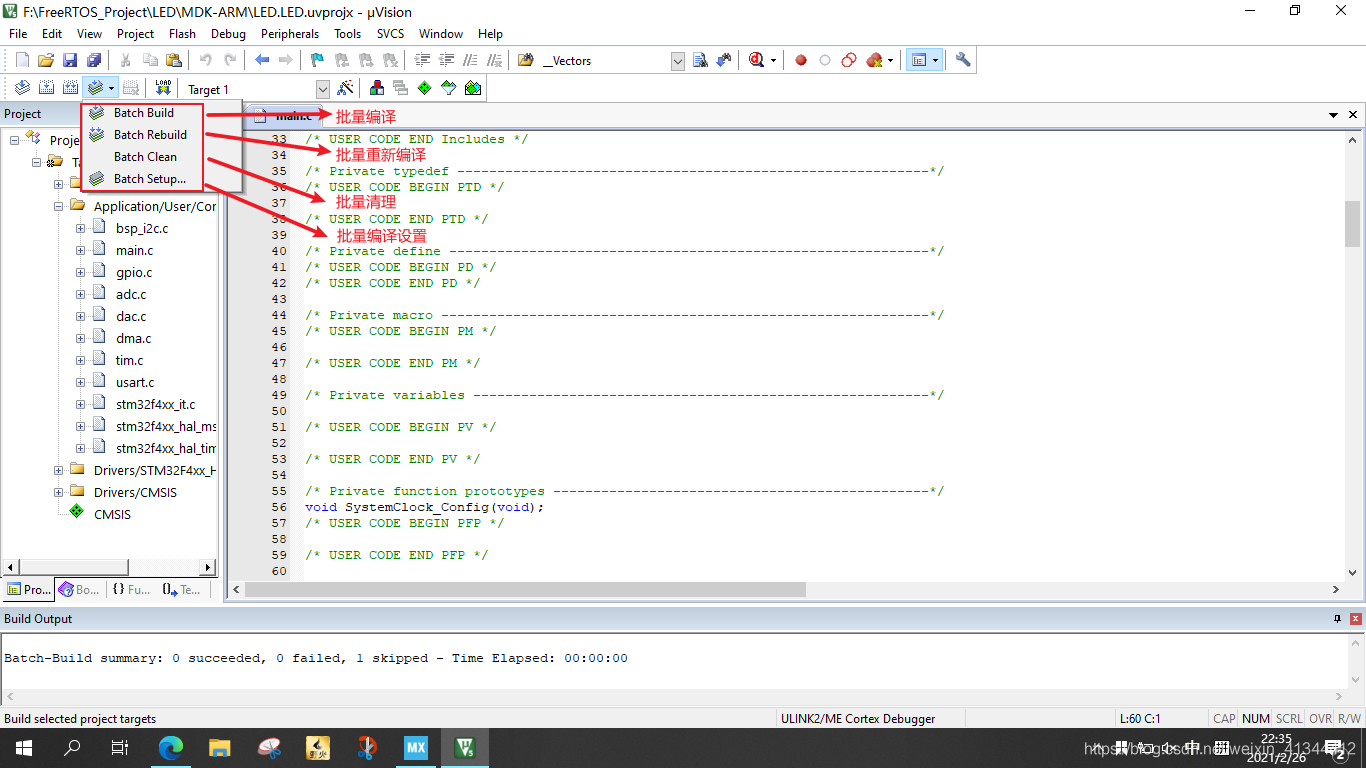The height and width of the screenshot is (768, 1366).
Task: Click the Rebuild all target files icon
Action: coord(69,87)
